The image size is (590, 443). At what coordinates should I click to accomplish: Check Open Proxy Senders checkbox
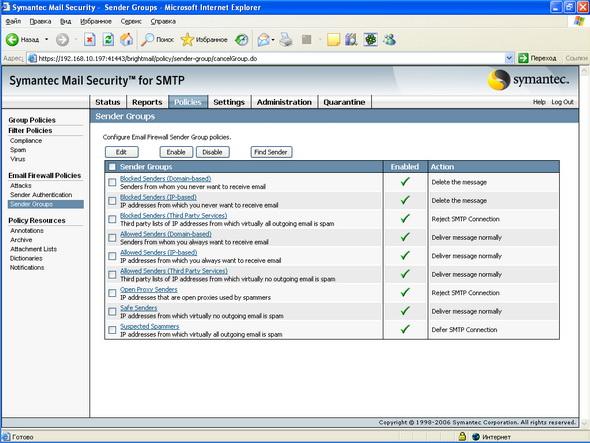click(x=112, y=293)
